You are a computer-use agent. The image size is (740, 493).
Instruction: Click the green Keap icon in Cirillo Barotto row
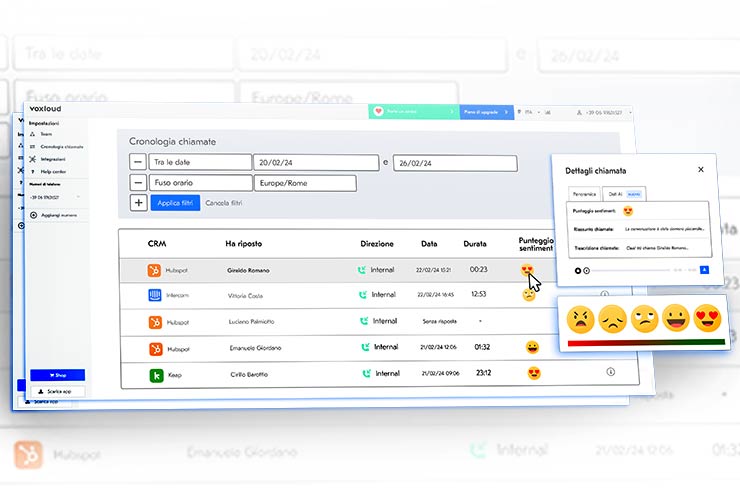coord(155,373)
